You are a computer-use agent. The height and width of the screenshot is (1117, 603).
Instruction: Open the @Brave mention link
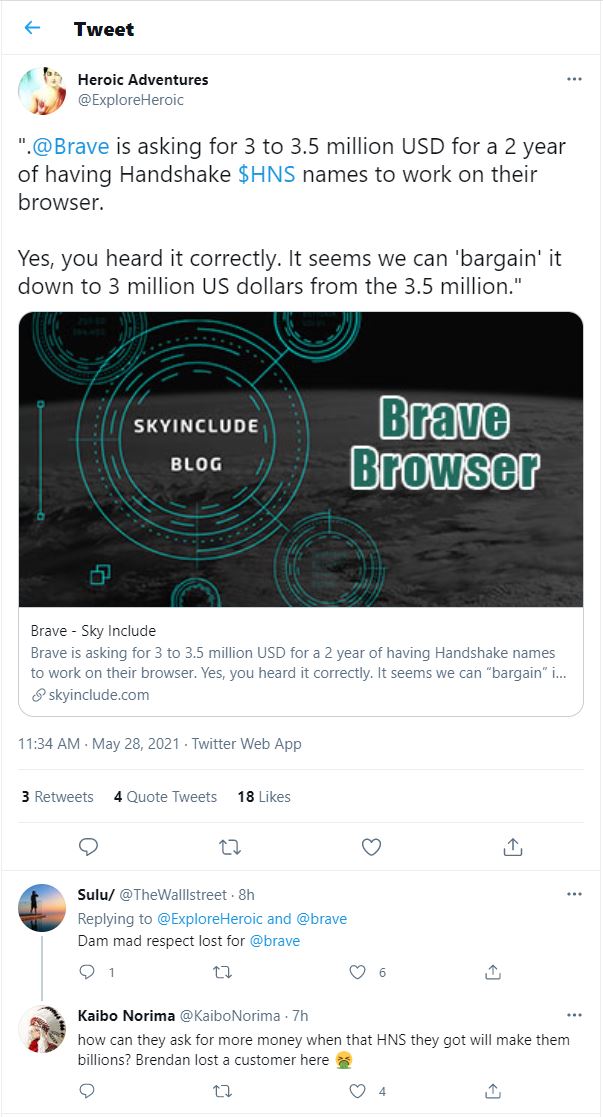(x=70, y=147)
